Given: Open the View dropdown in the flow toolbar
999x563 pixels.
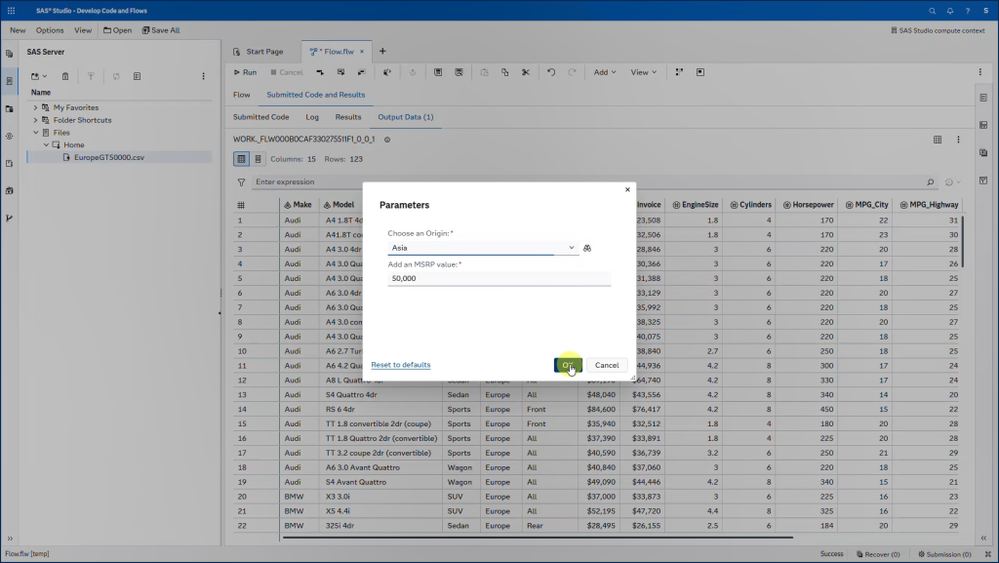Looking at the screenshot, I should coord(643,73).
